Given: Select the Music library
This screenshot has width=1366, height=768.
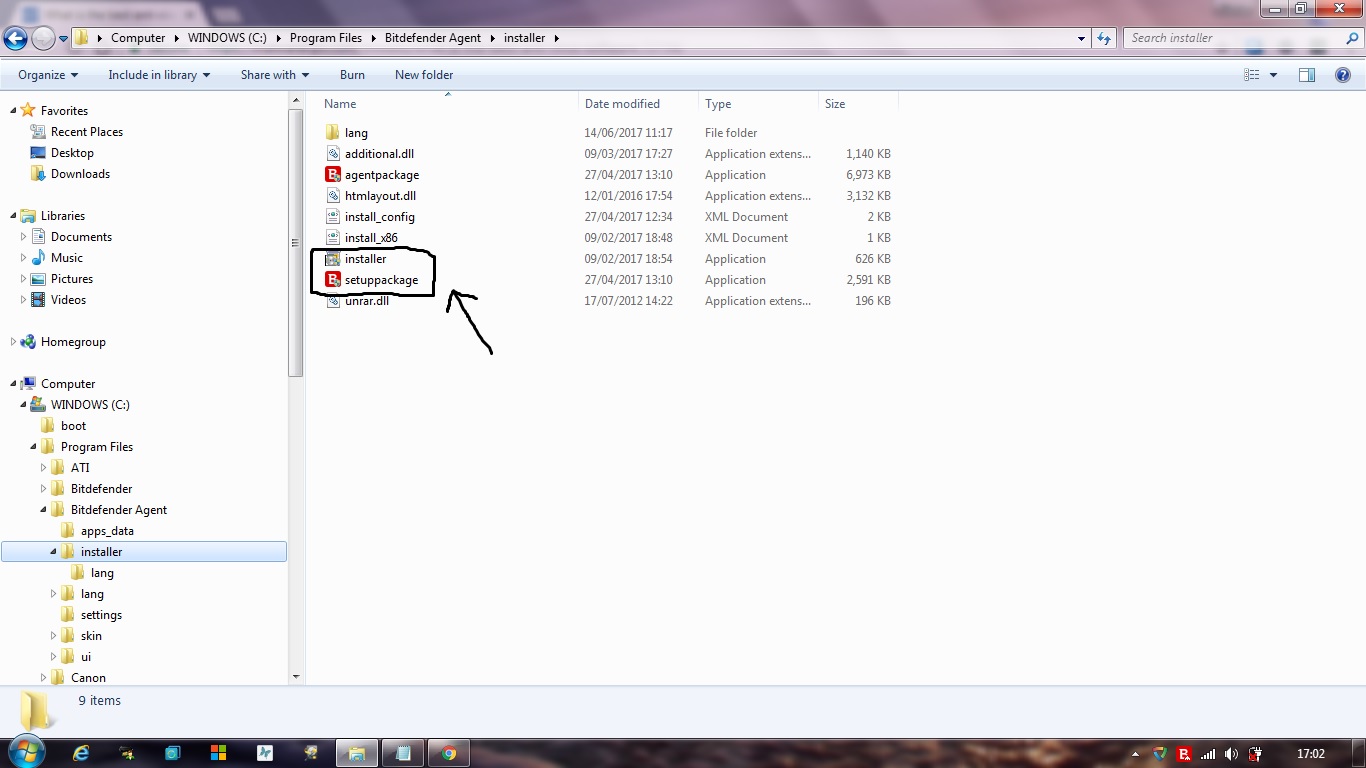Looking at the screenshot, I should (x=67, y=258).
